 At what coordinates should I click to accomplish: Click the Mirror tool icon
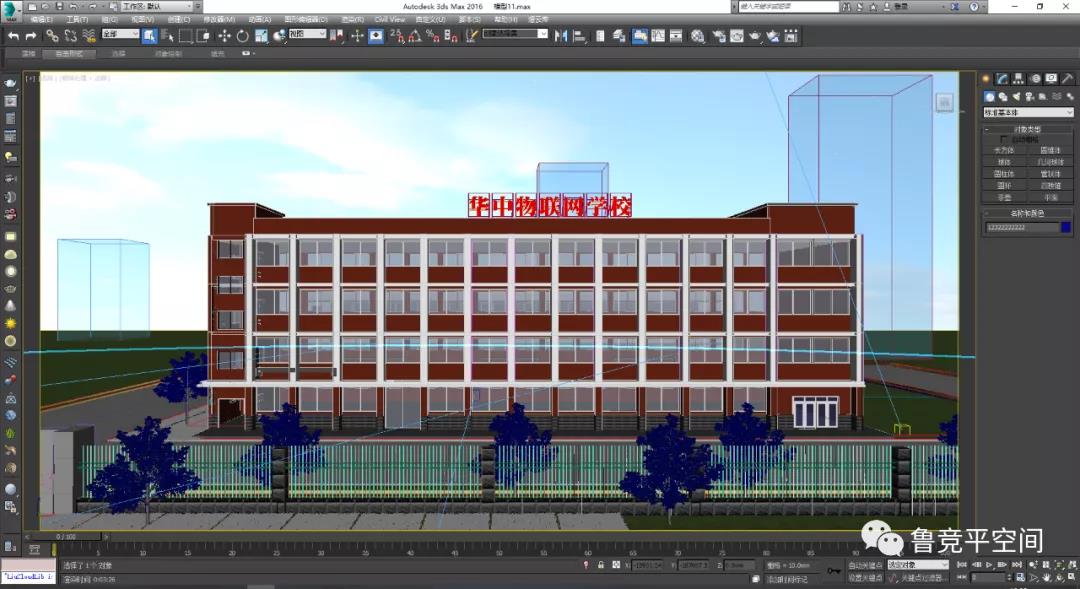pos(559,36)
